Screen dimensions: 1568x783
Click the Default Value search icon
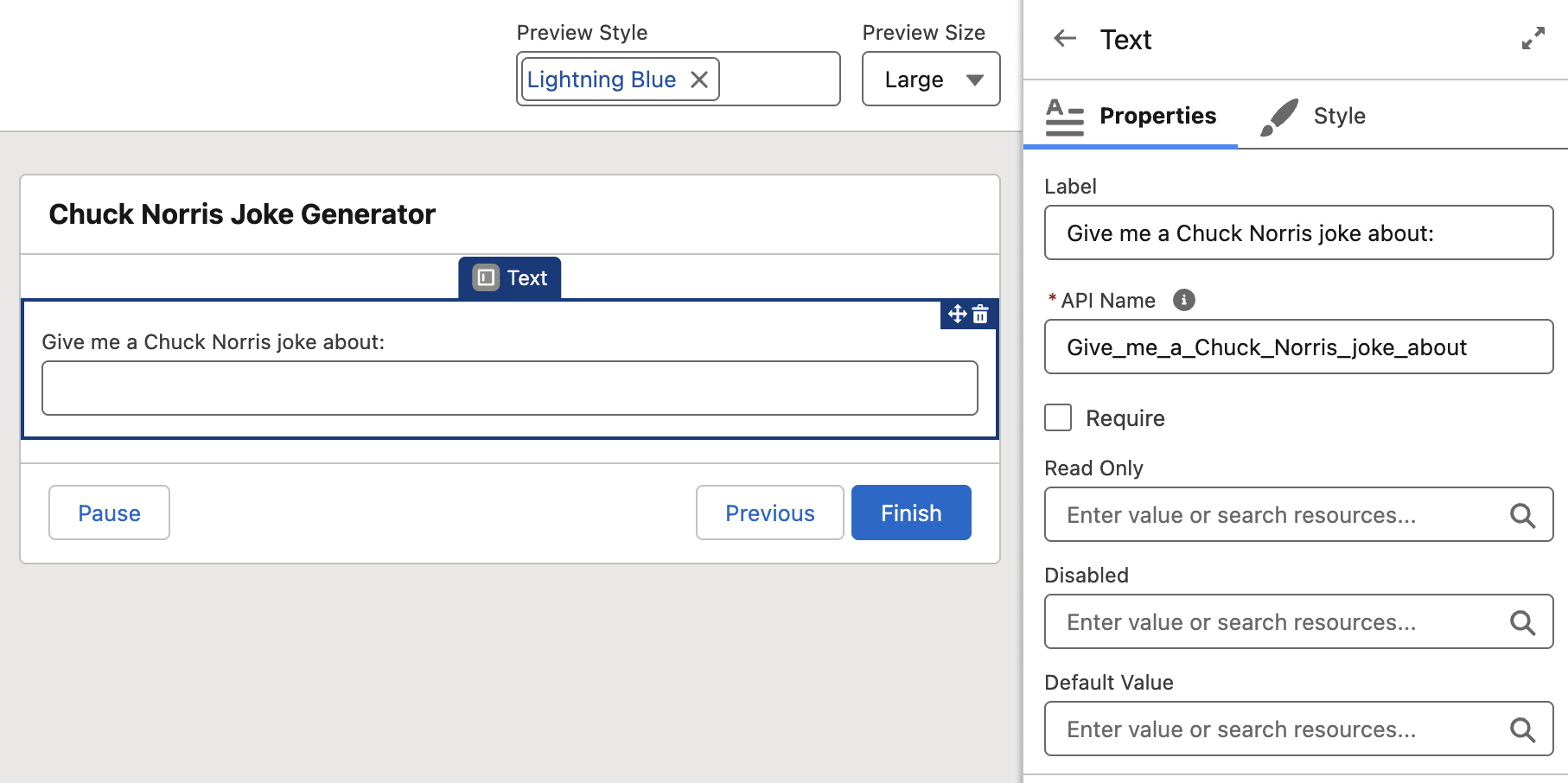tap(1522, 729)
